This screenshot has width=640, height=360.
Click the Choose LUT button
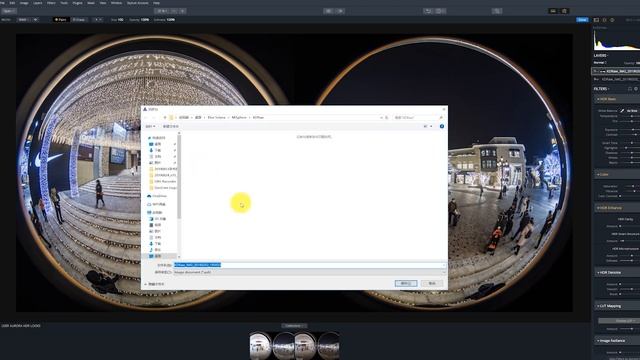coord(619,321)
